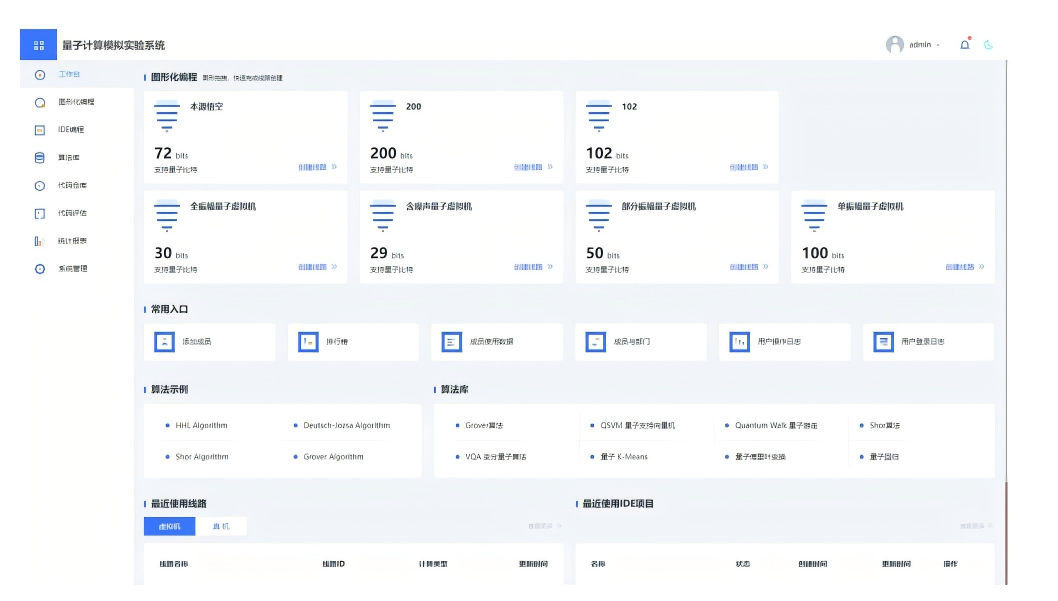Open the 排行榜 shortcut icon
This screenshot has width=1058, height=601.
308,342
